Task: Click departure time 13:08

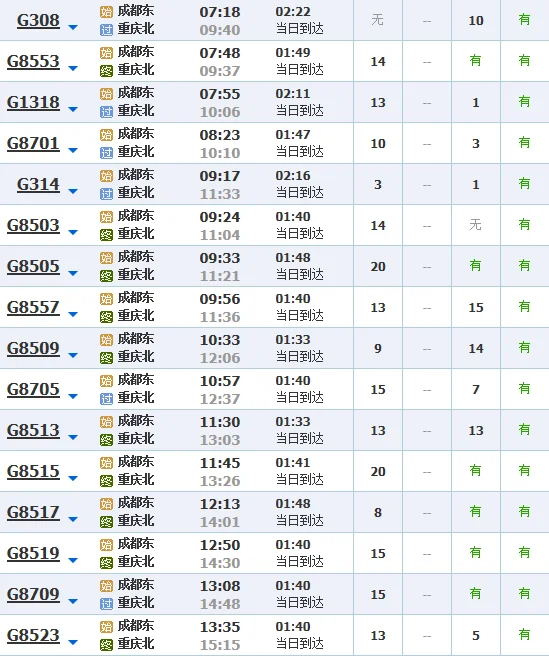Action: (x=220, y=586)
